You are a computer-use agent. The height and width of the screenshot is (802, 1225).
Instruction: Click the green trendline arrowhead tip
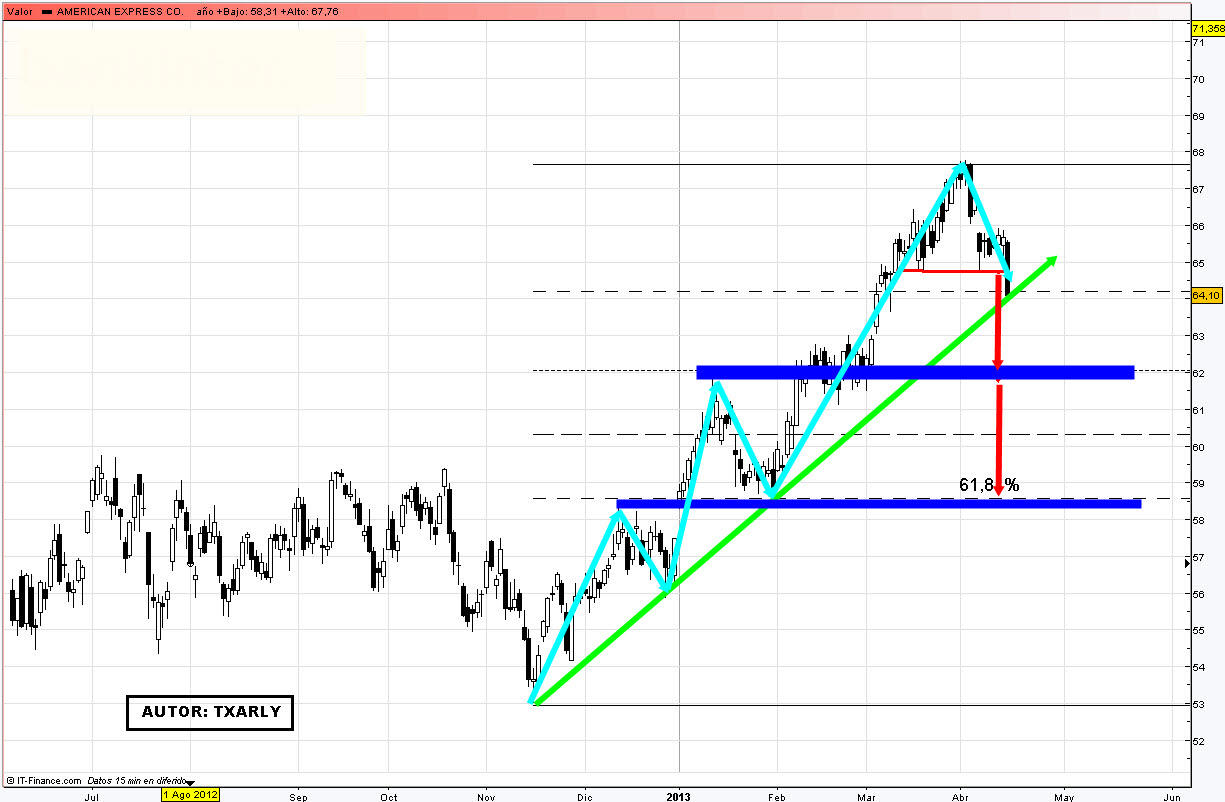(1054, 259)
